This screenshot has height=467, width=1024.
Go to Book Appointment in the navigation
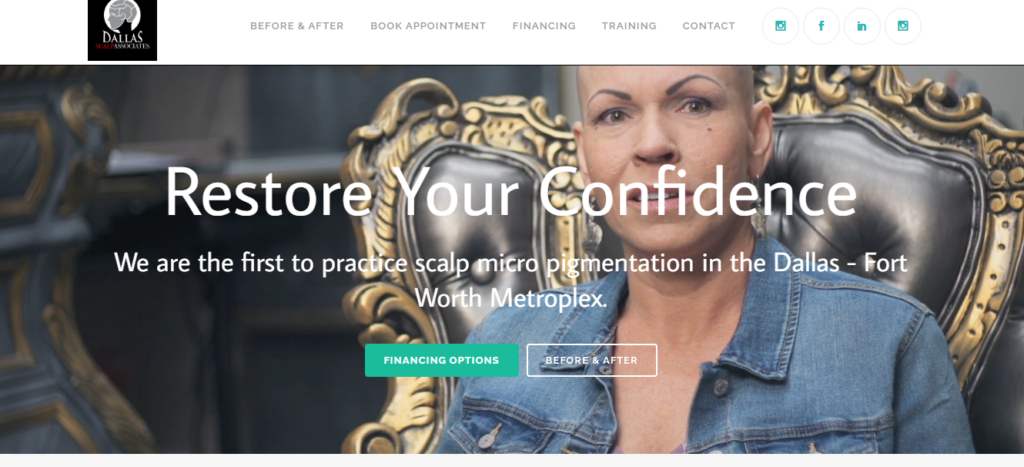(x=428, y=26)
